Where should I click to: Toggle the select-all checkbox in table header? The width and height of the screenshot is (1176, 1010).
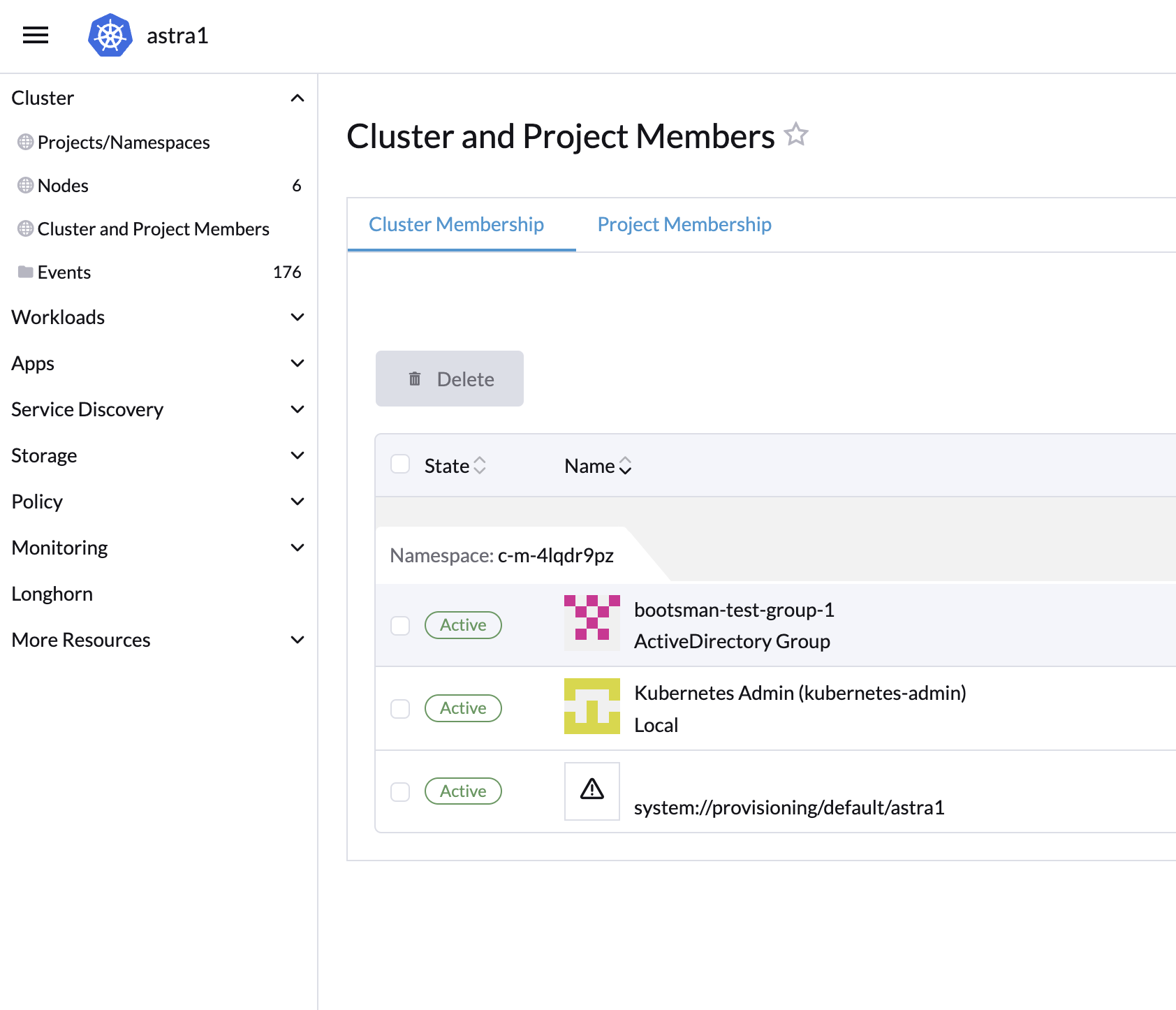pos(400,464)
